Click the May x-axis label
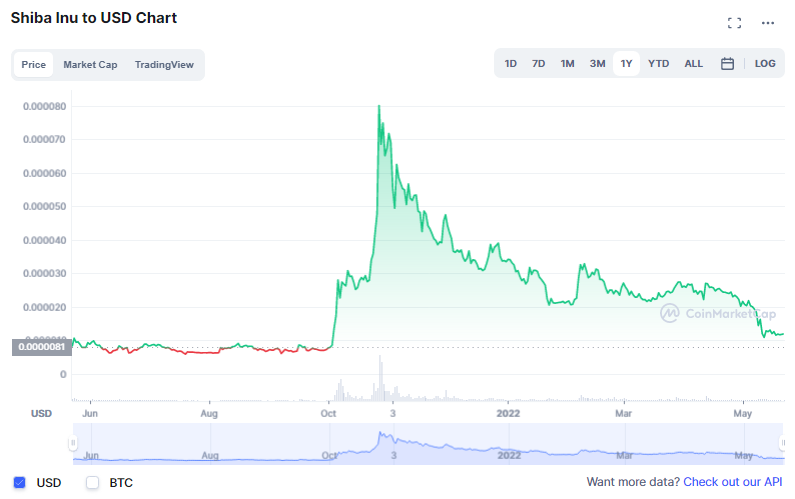Screen dimensions: 795x499 click(743, 413)
